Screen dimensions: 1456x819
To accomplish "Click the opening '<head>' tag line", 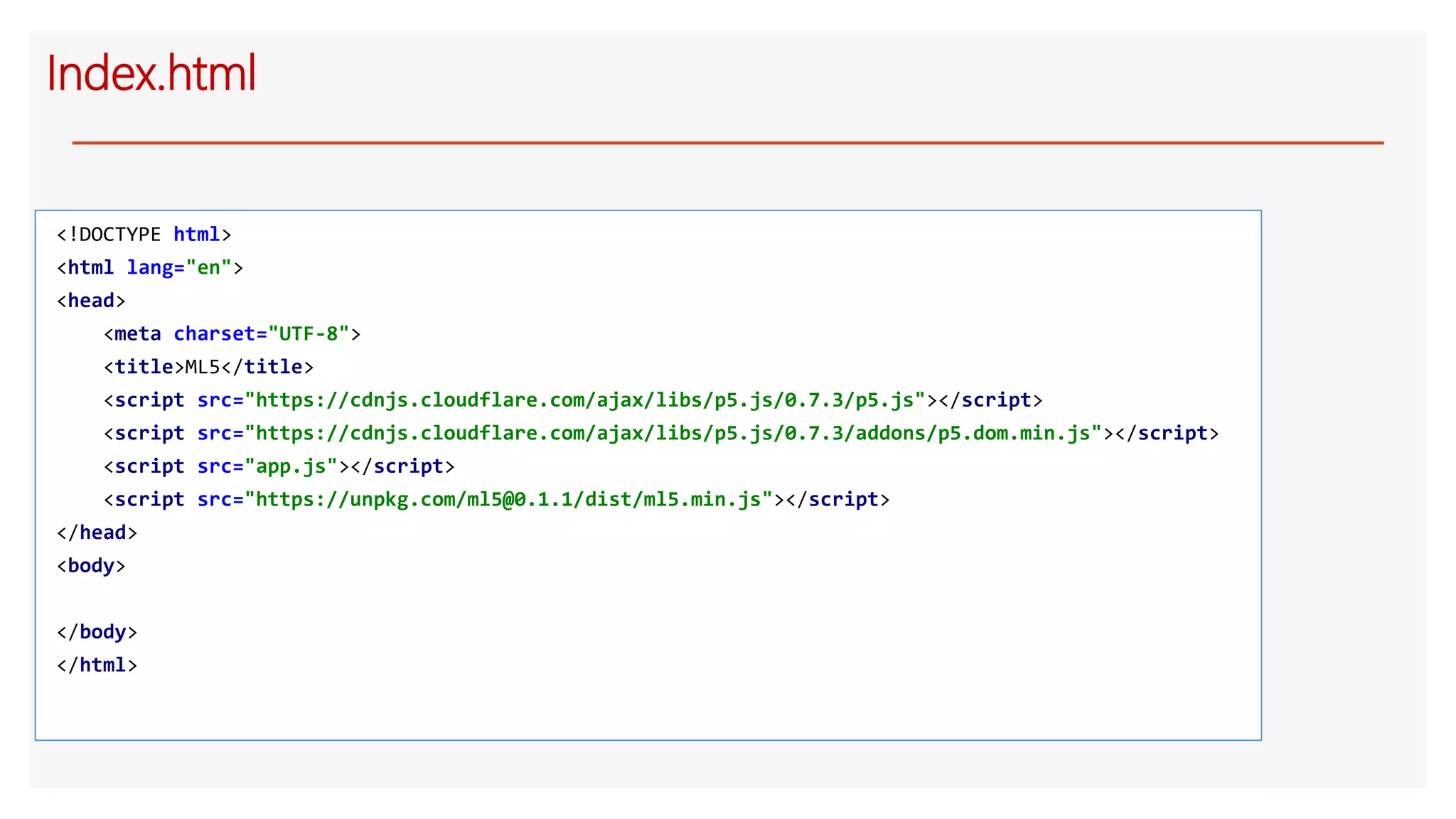I will (91, 301).
